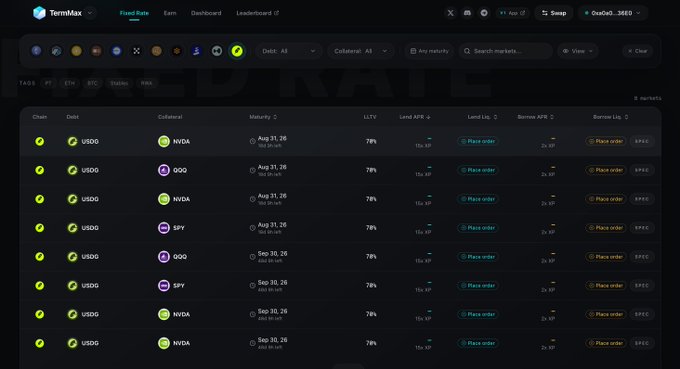Expand the wallet address 0xa0a0...36E0 menu
Screen dimensions: 680x369
(x=612, y=13)
